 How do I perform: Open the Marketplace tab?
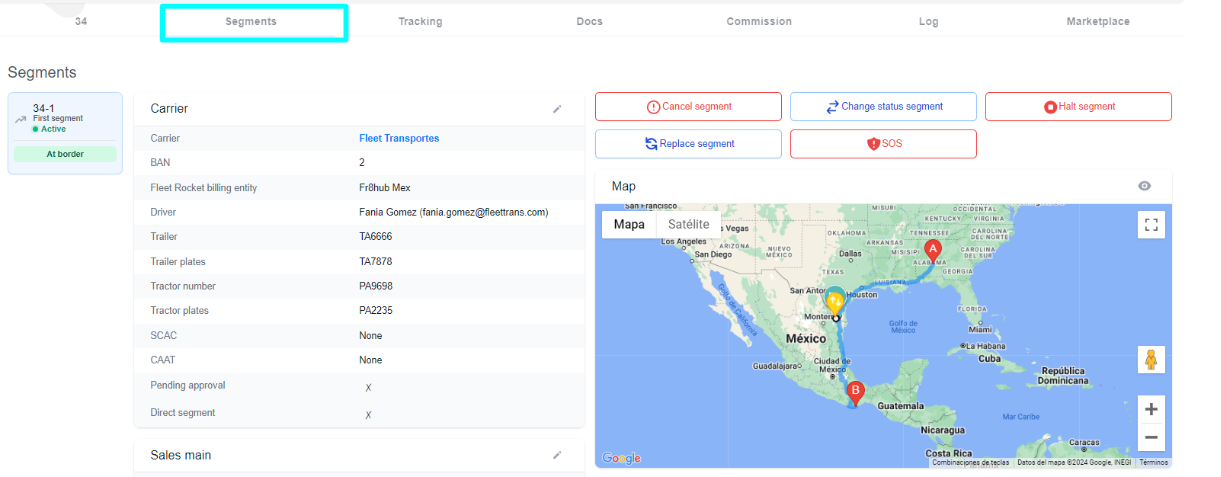click(x=1098, y=21)
